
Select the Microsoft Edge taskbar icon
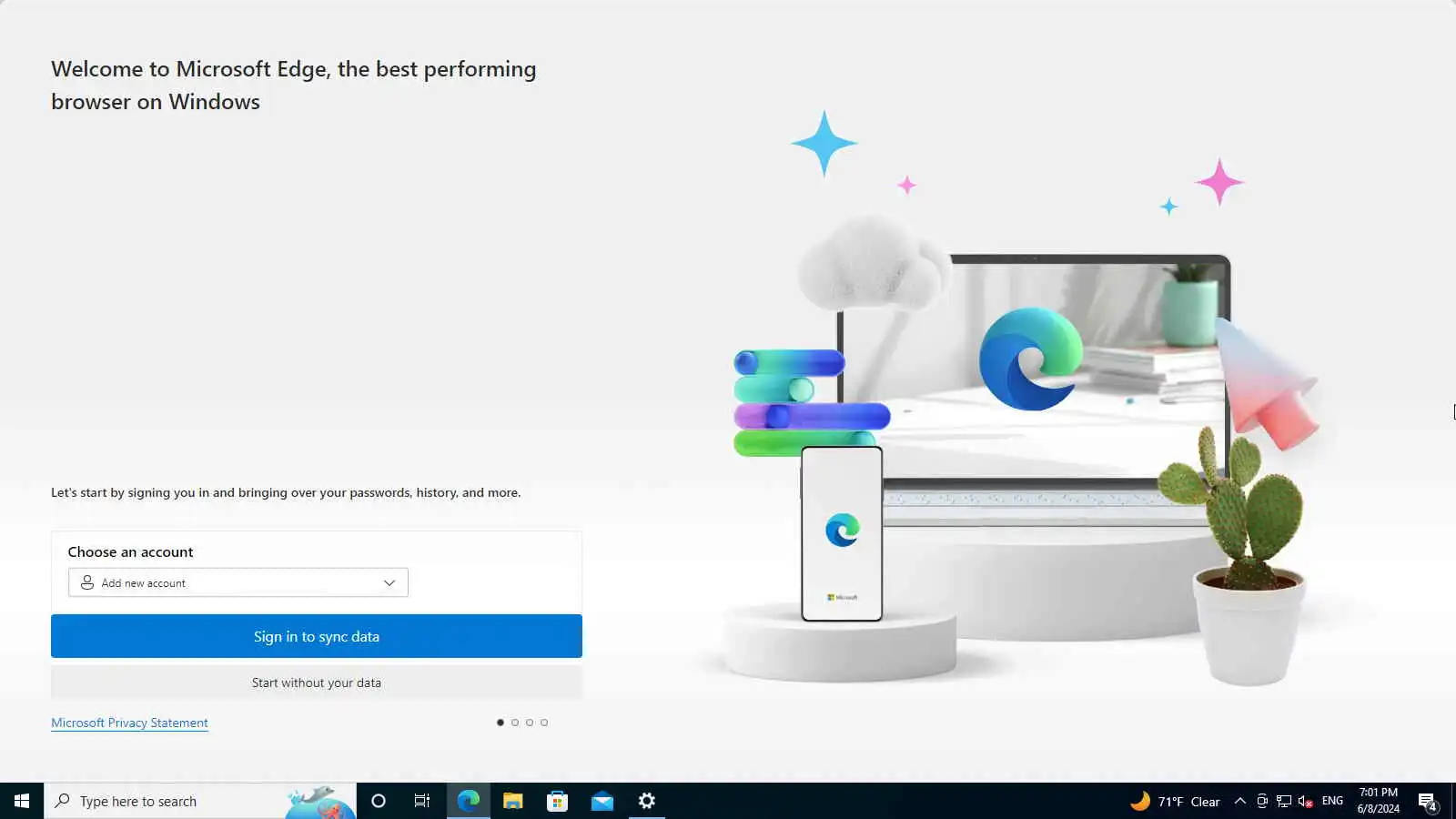point(468,801)
